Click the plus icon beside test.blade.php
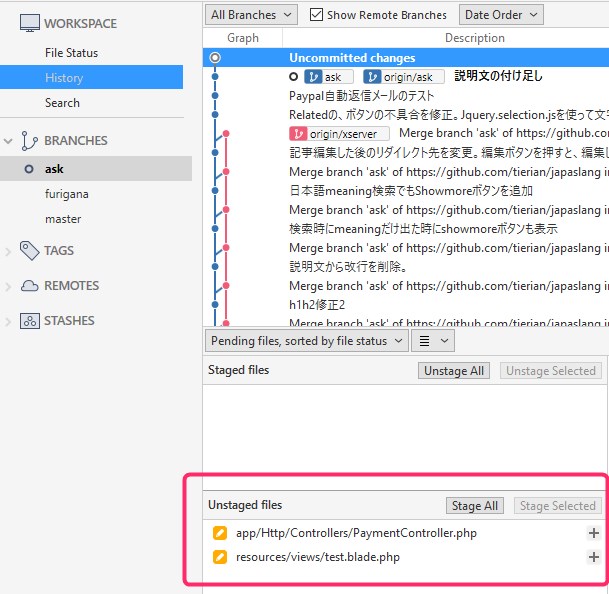The width and height of the screenshot is (609, 594). [593, 557]
